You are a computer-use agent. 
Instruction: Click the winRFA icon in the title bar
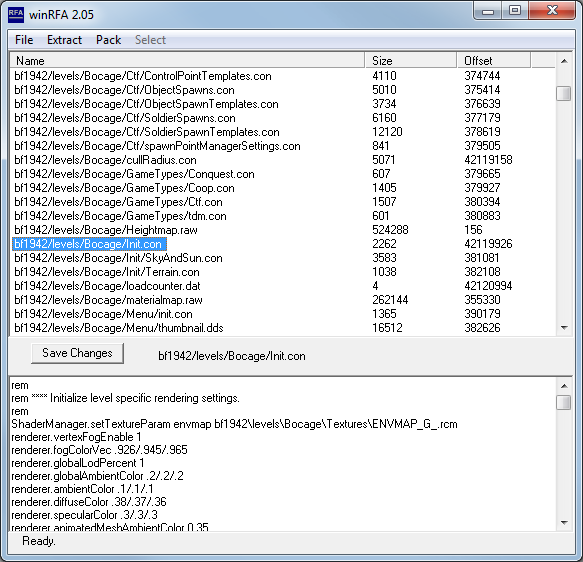point(16,14)
